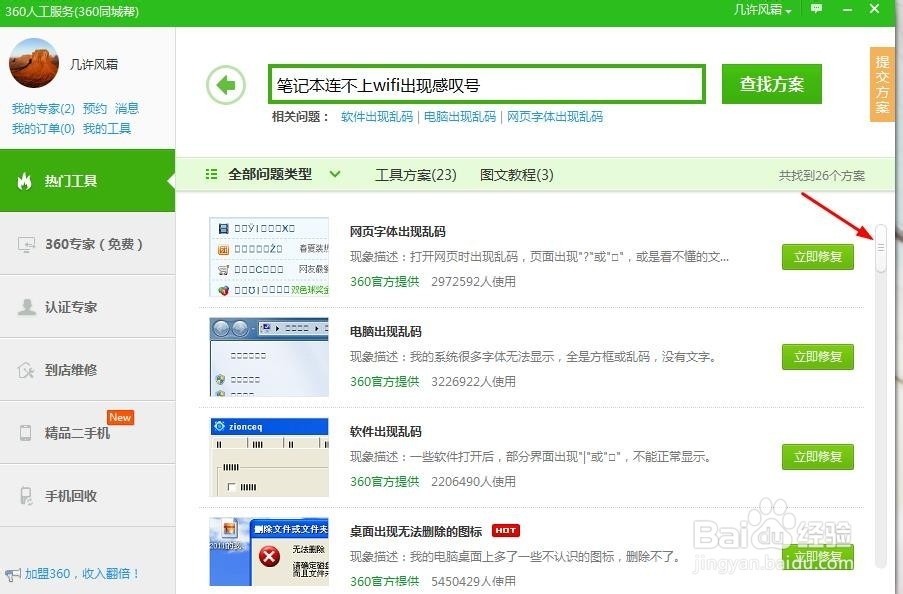Click the flame icon beside 热门工具
903x594 pixels.
click(24, 181)
